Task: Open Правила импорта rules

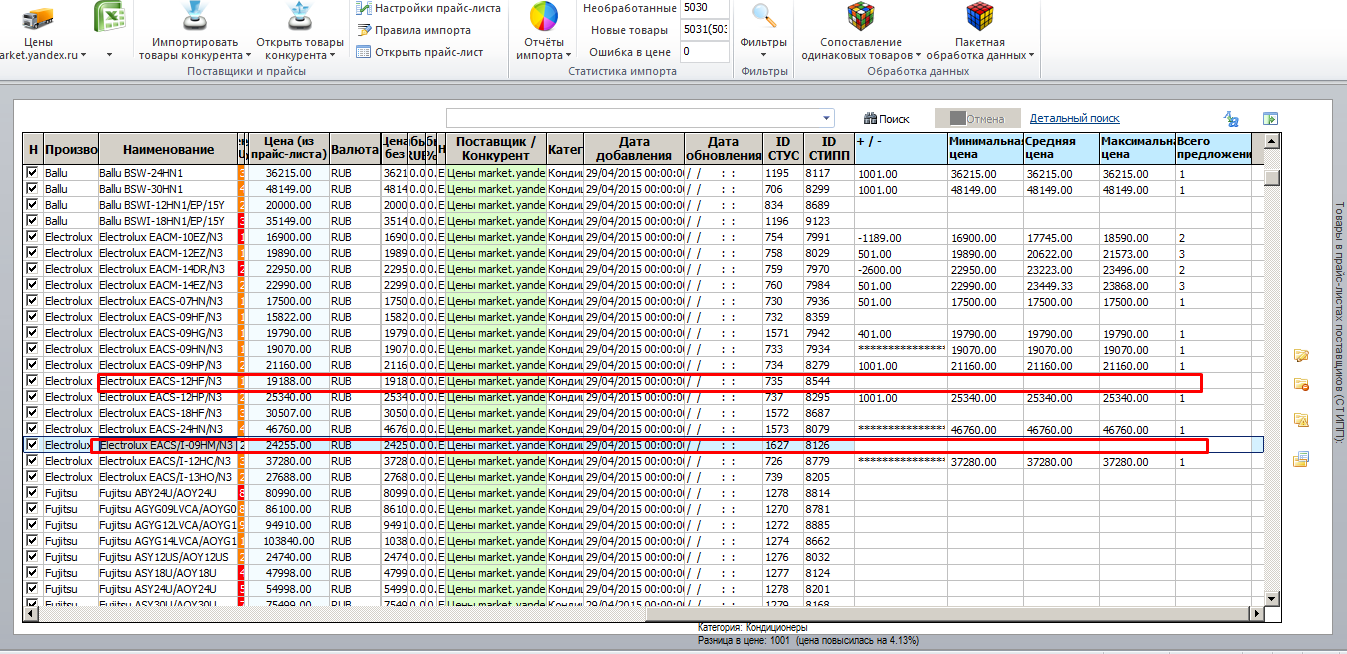Action: pyautogui.click(x=414, y=30)
